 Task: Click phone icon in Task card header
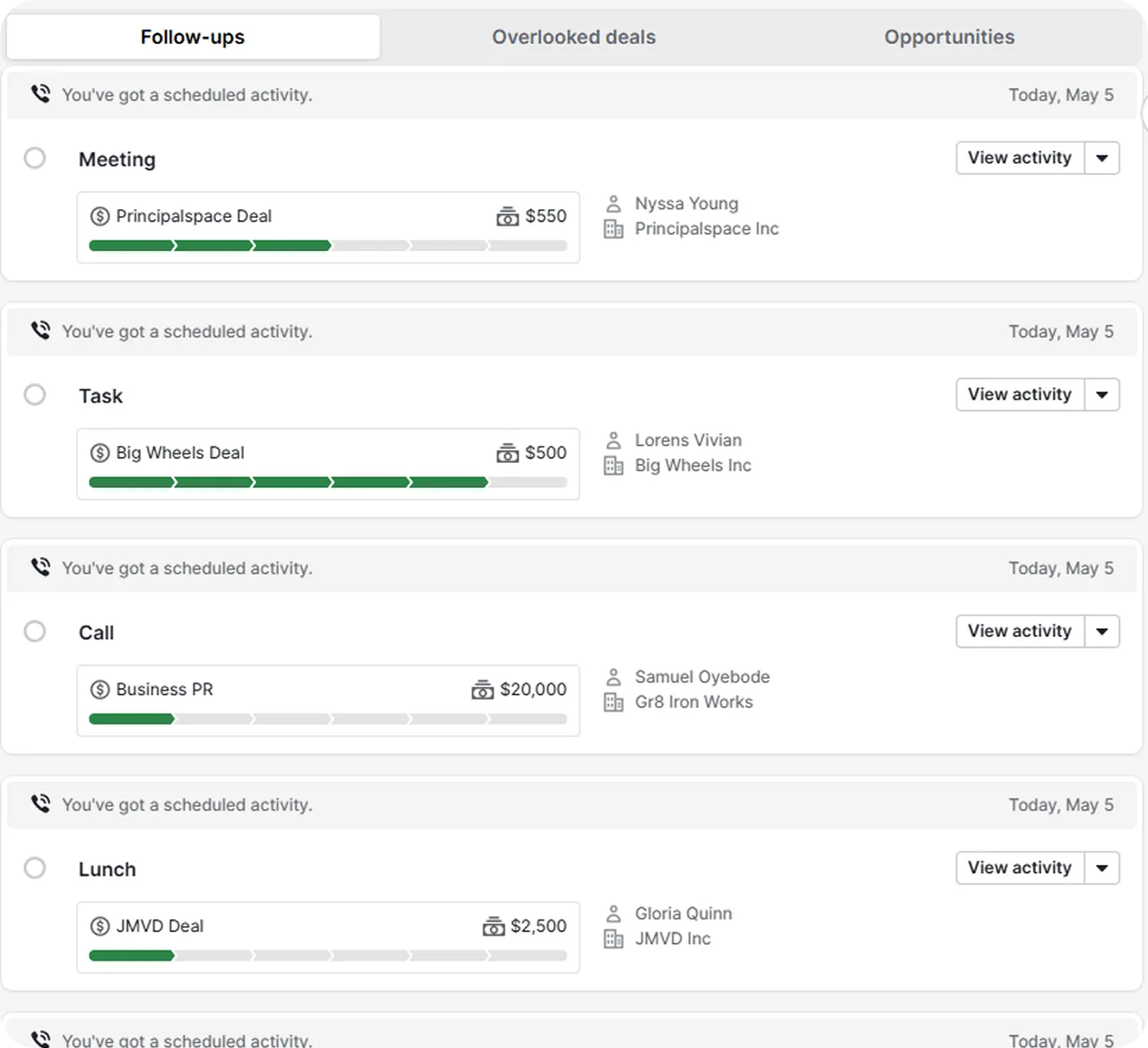[40, 330]
